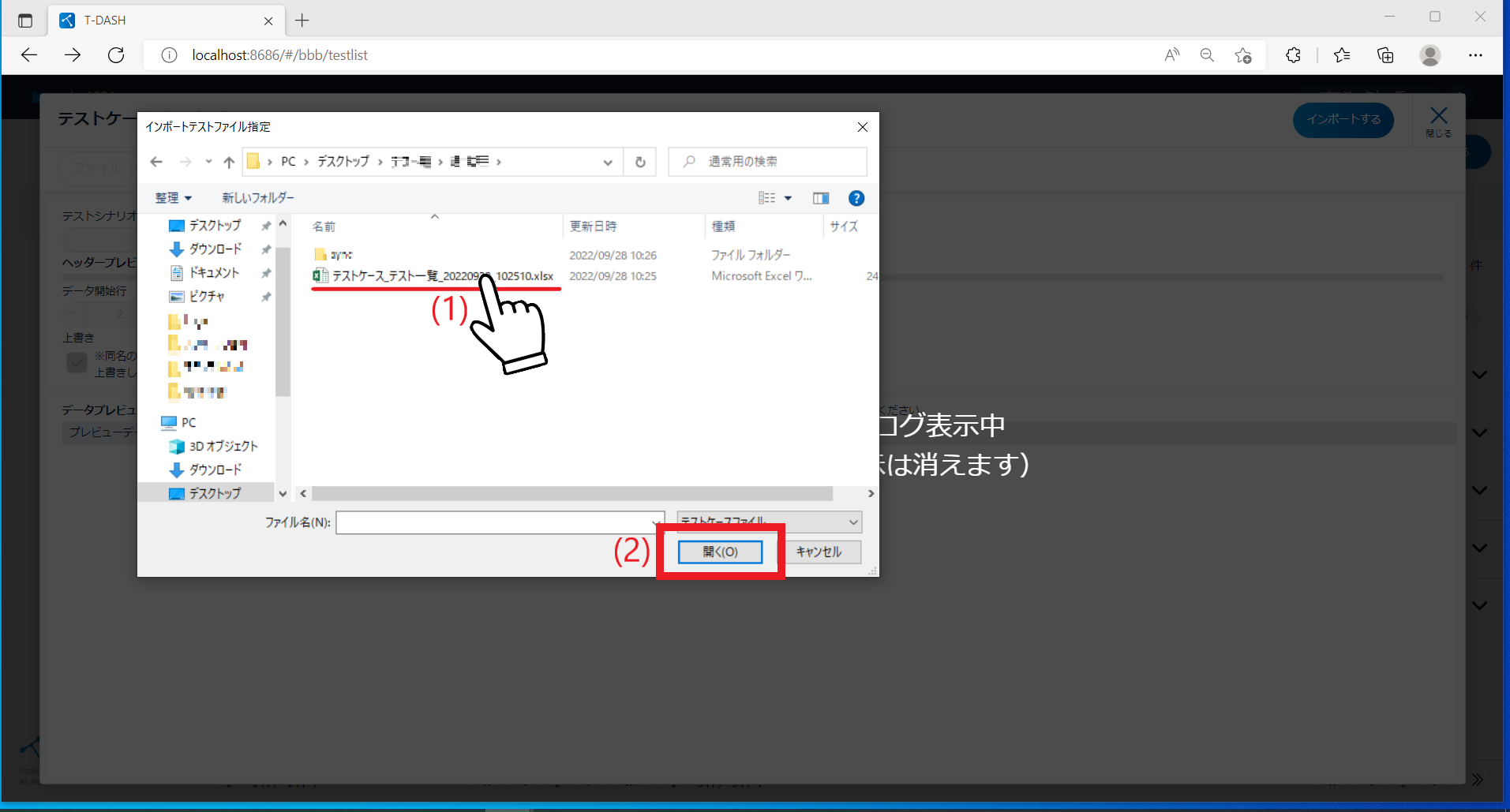Expand the file type filter dropdown

pyautogui.click(x=852, y=522)
